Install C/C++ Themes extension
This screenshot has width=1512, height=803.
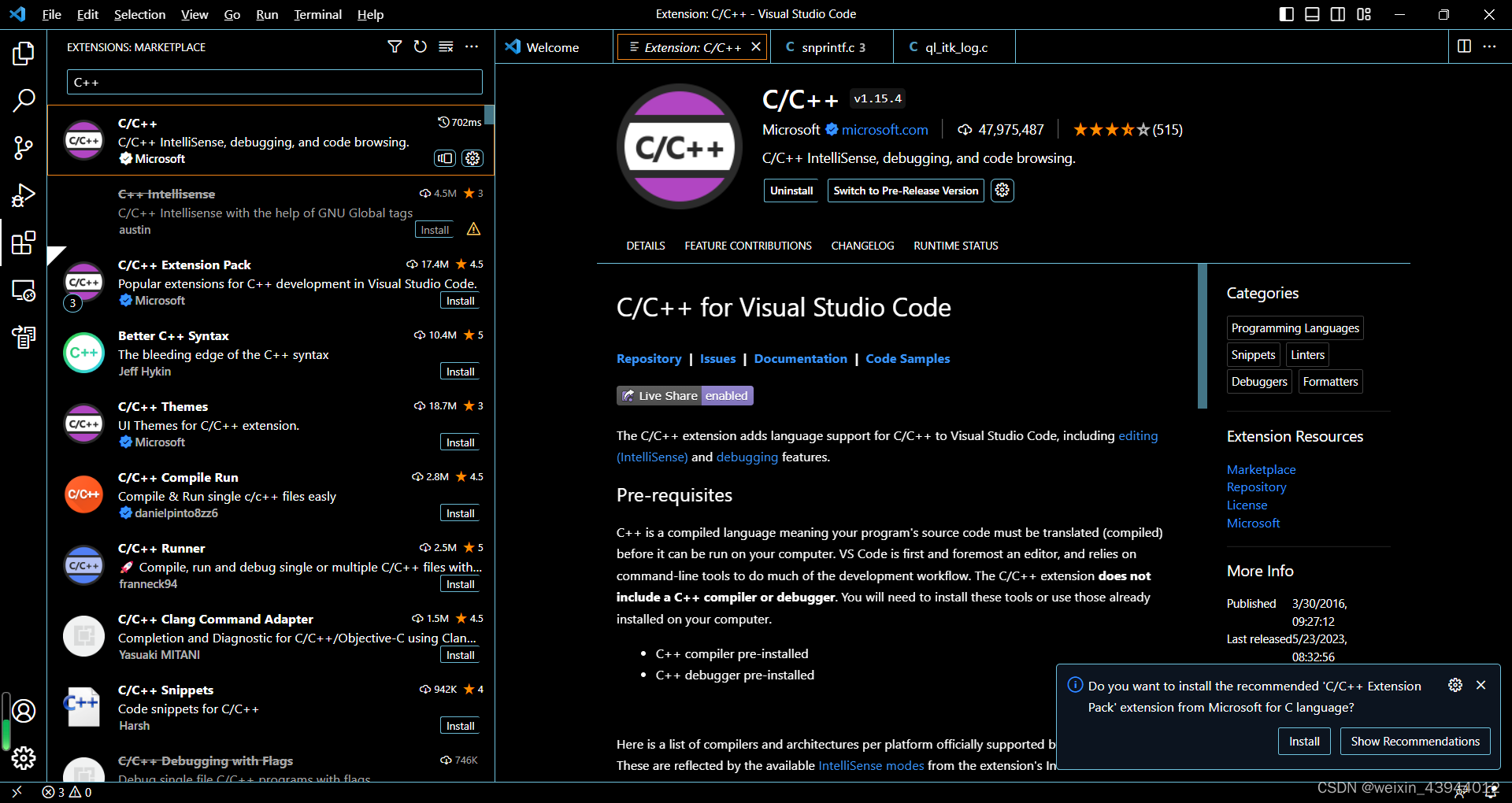point(460,442)
